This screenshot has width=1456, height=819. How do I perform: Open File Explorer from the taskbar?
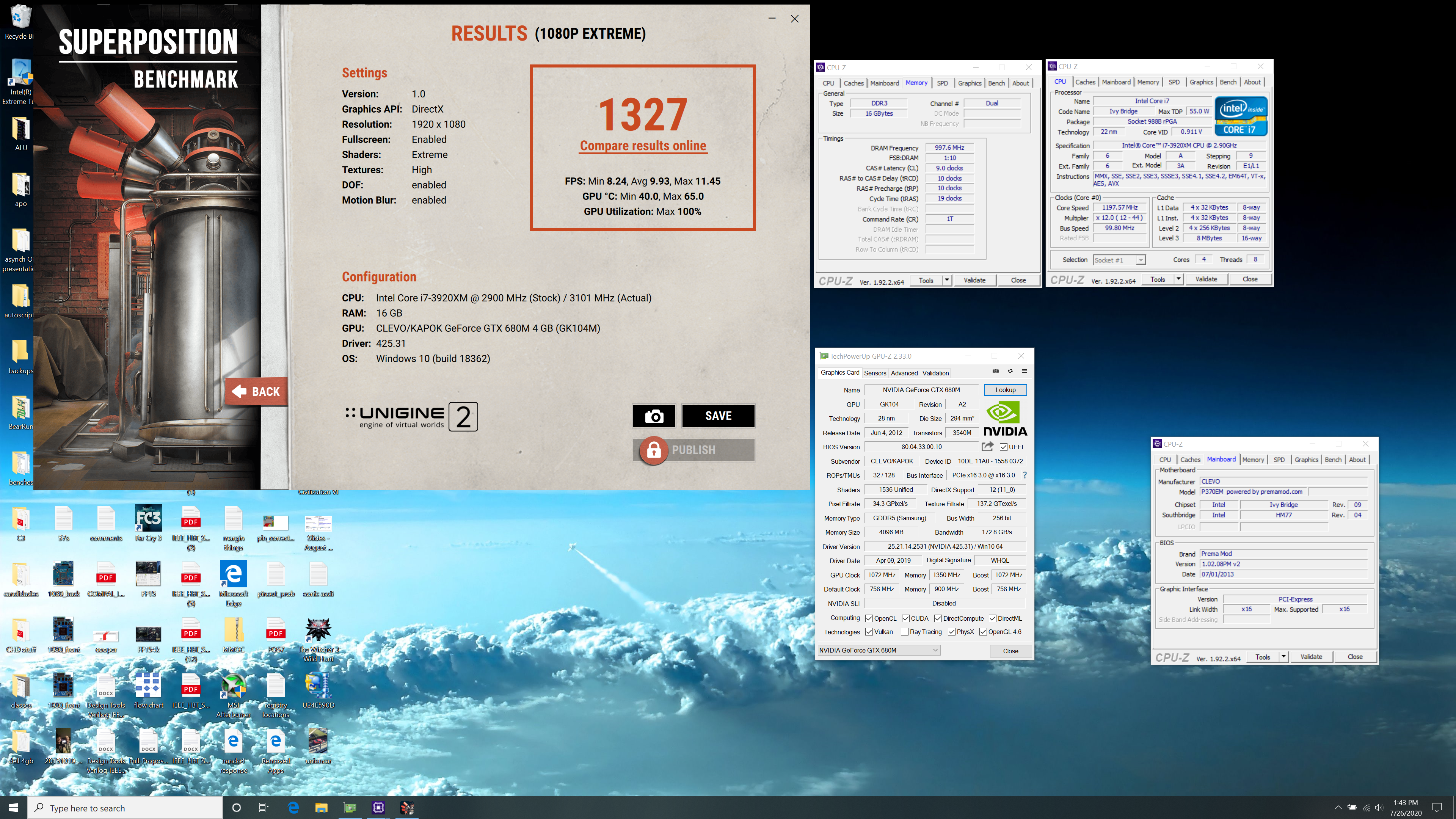(321, 808)
